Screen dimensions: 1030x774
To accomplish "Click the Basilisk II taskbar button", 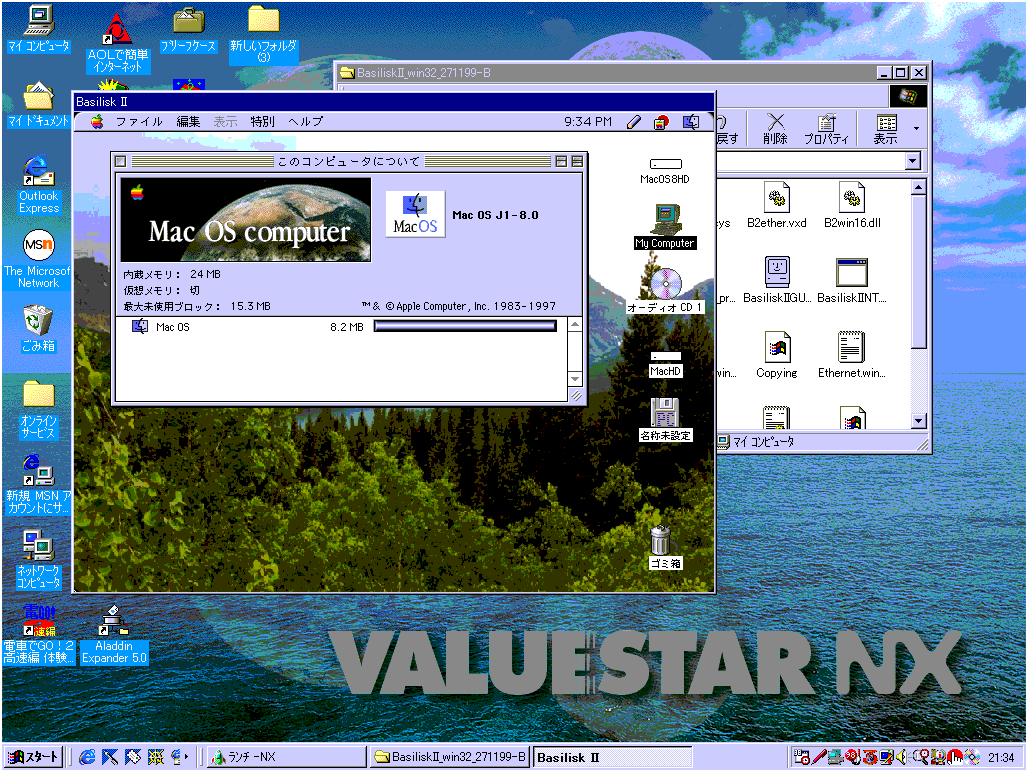I will coord(612,757).
